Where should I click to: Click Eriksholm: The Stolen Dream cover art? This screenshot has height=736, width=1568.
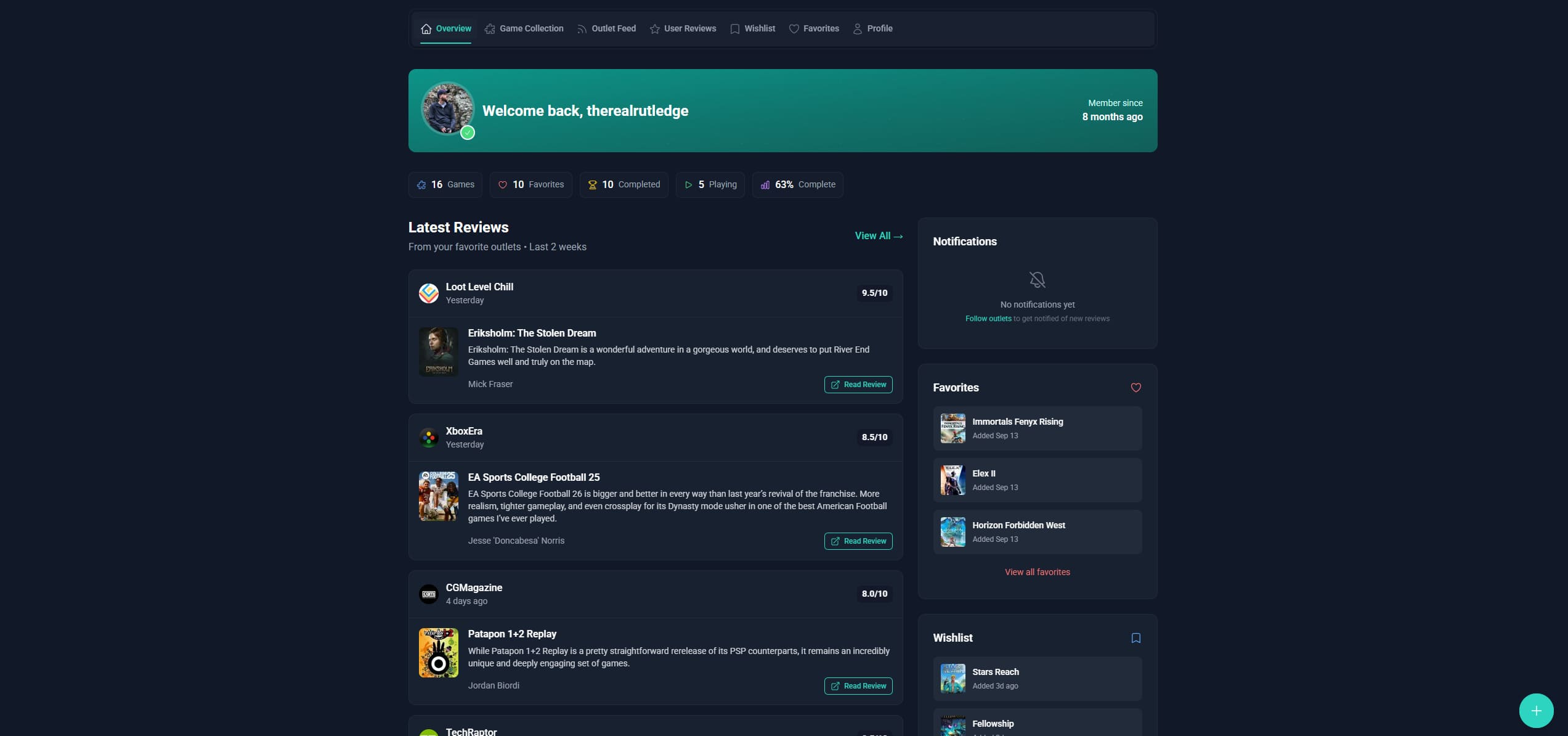(x=439, y=352)
